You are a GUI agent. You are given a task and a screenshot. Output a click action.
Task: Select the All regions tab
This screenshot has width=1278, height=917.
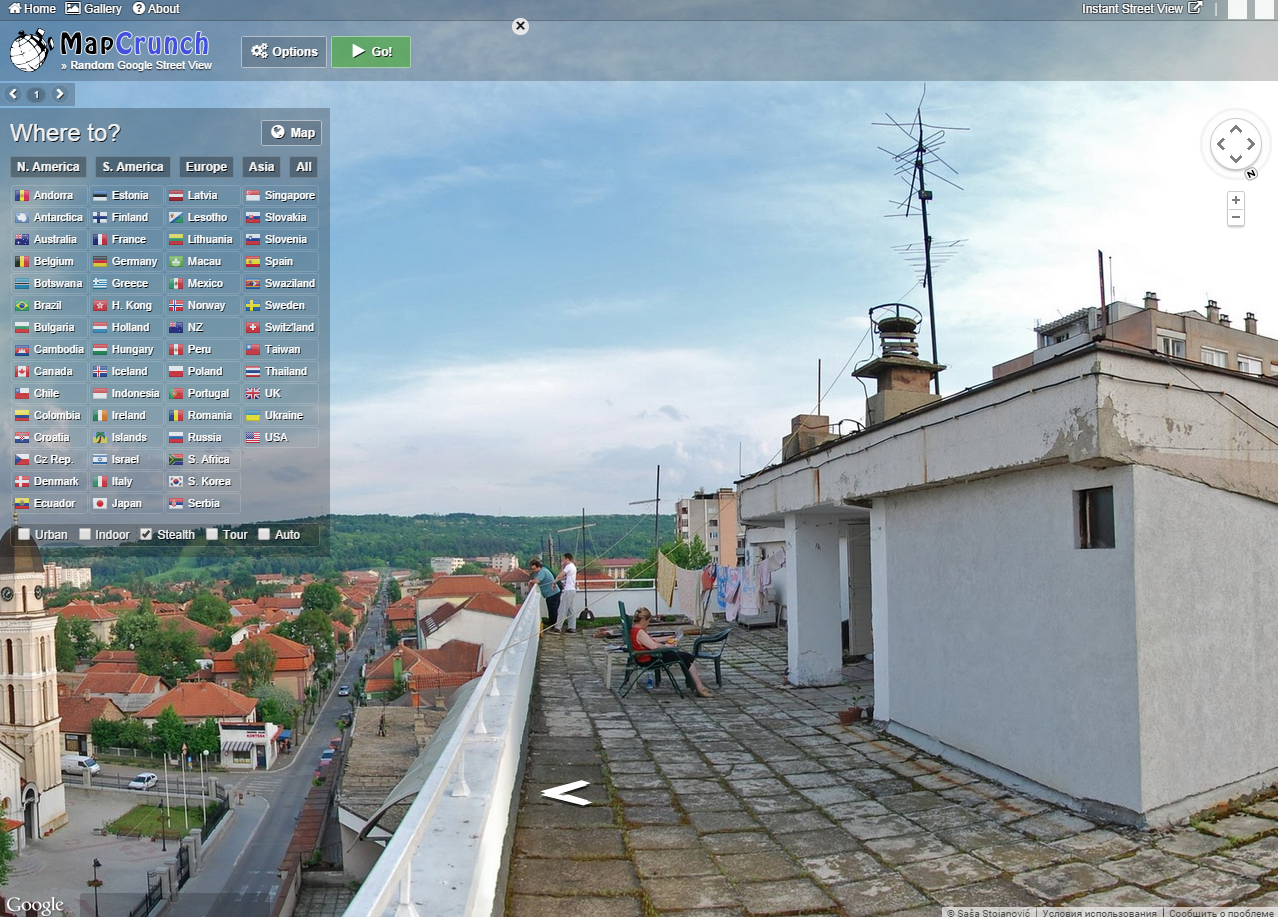pos(304,167)
